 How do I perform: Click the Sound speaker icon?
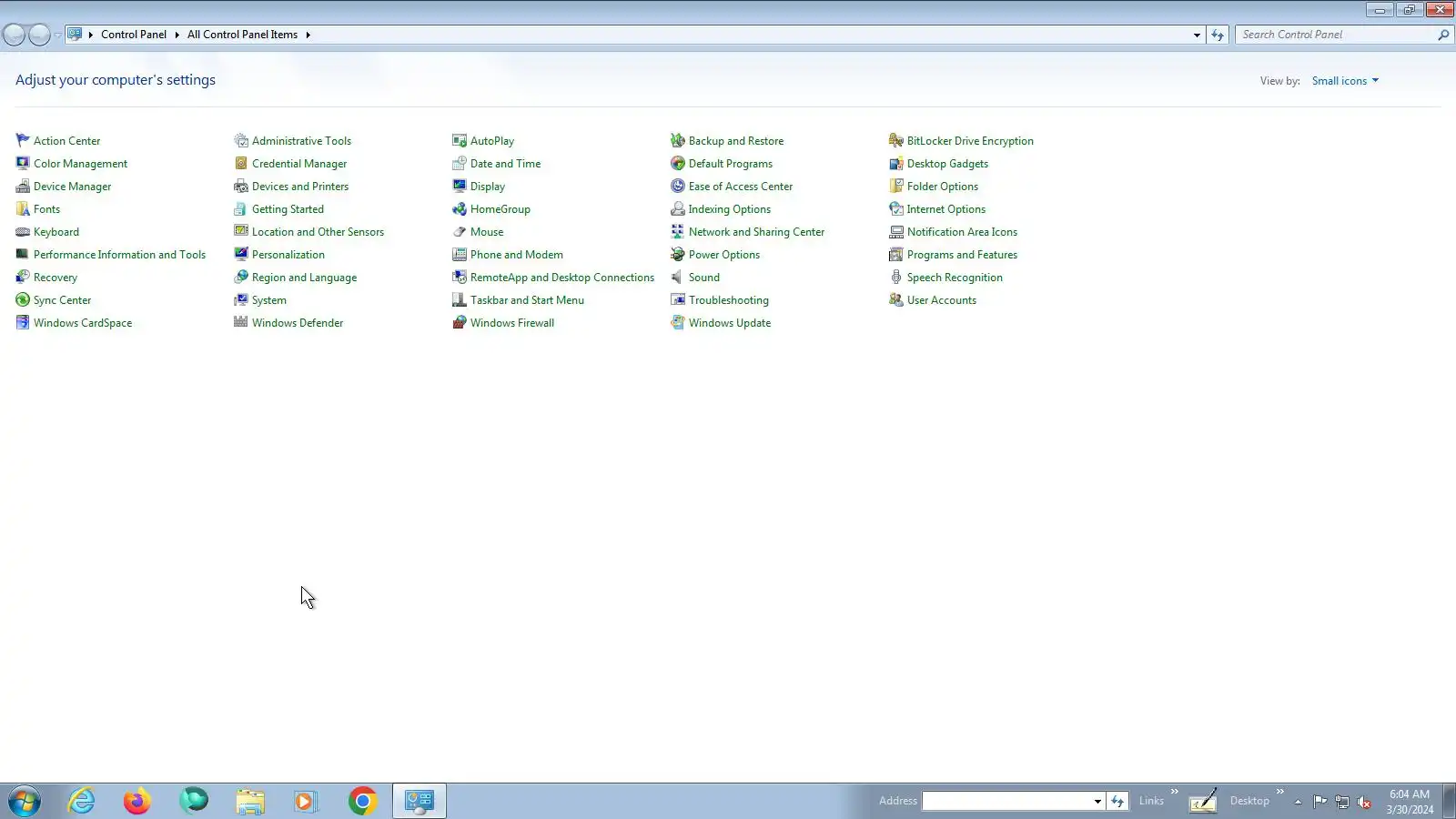pos(678,277)
